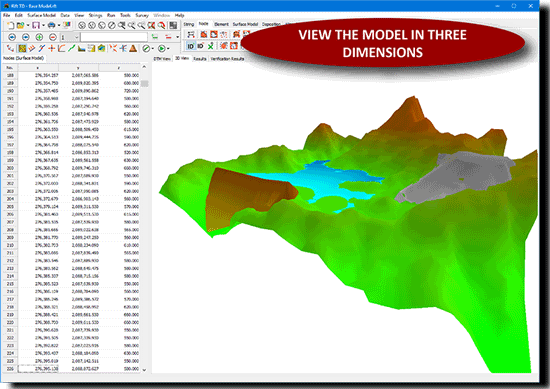The height and width of the screenshot is (389, 550).
Task: Open the Surface Model menu
Action: coord(41,15)
